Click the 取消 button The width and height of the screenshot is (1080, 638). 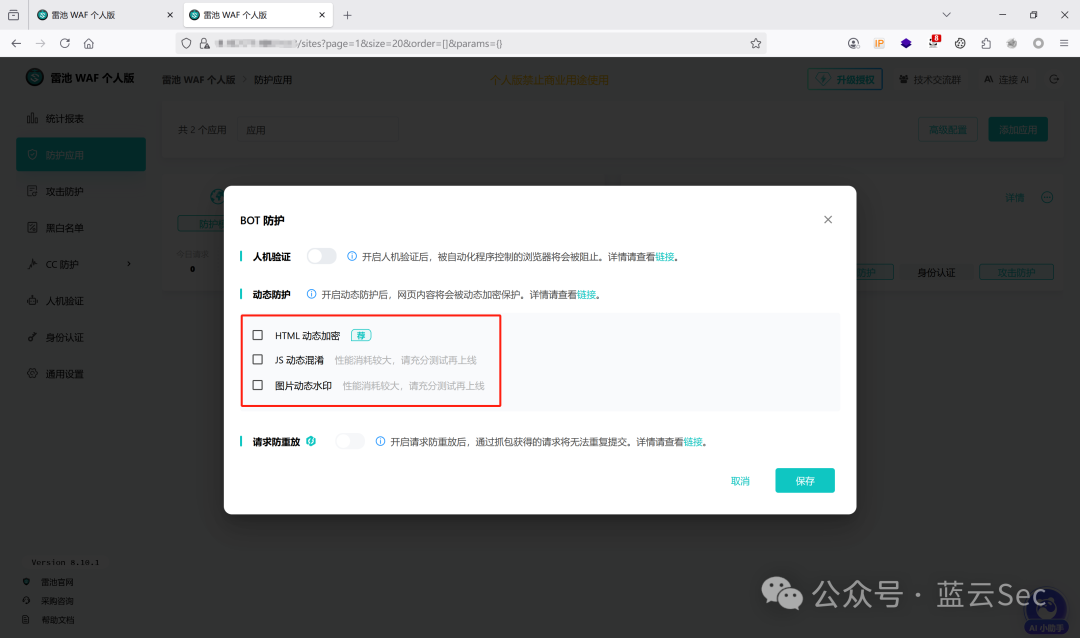(x=740, y=481)
